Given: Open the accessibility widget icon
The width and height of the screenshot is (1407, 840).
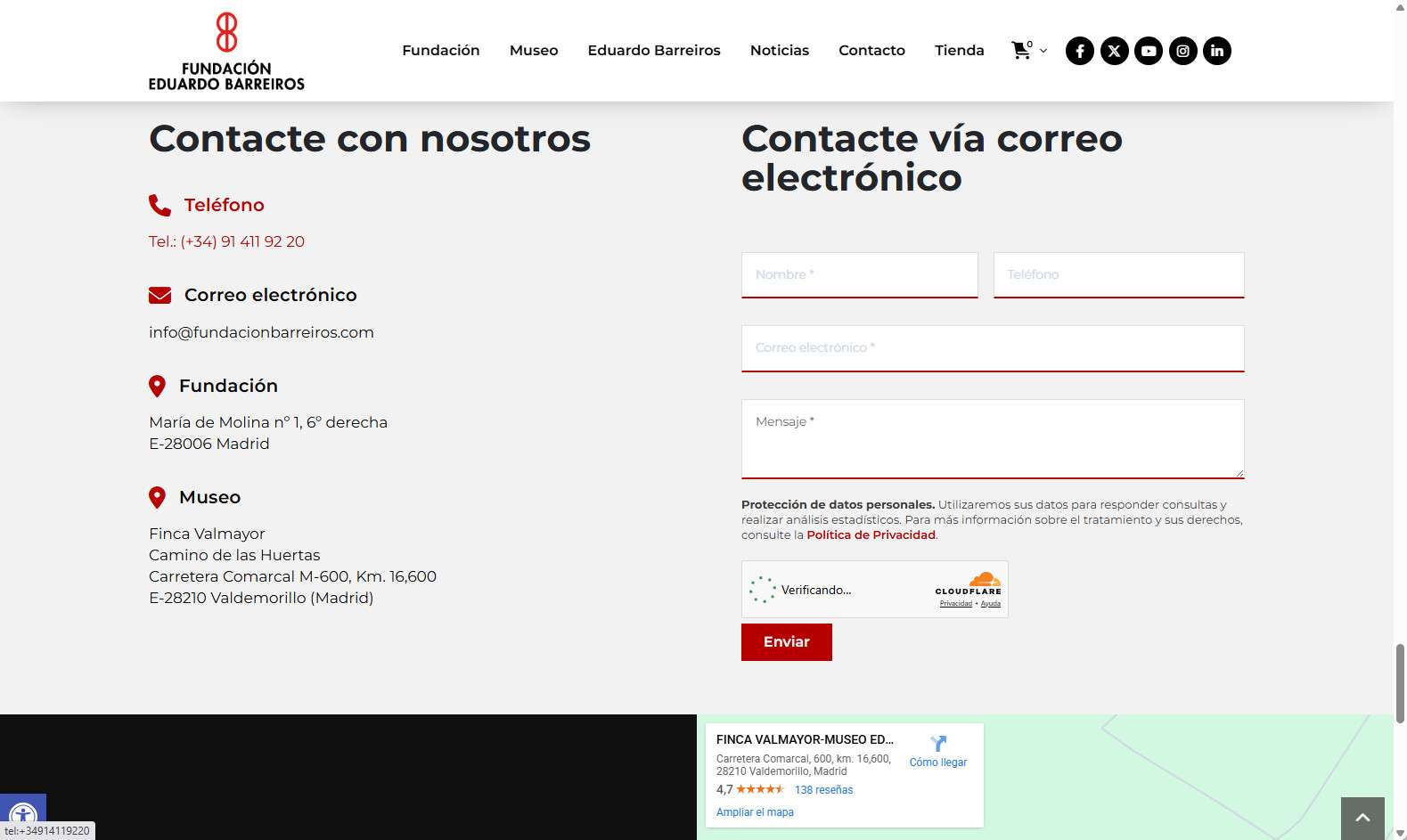Looking at the screenshot, I should point(22,815).
